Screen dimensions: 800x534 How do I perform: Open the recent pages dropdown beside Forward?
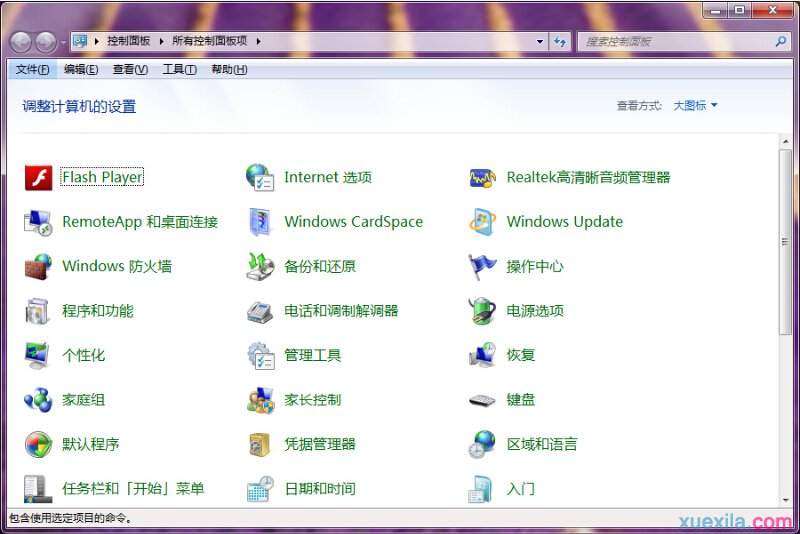click(x=63, y=42)
